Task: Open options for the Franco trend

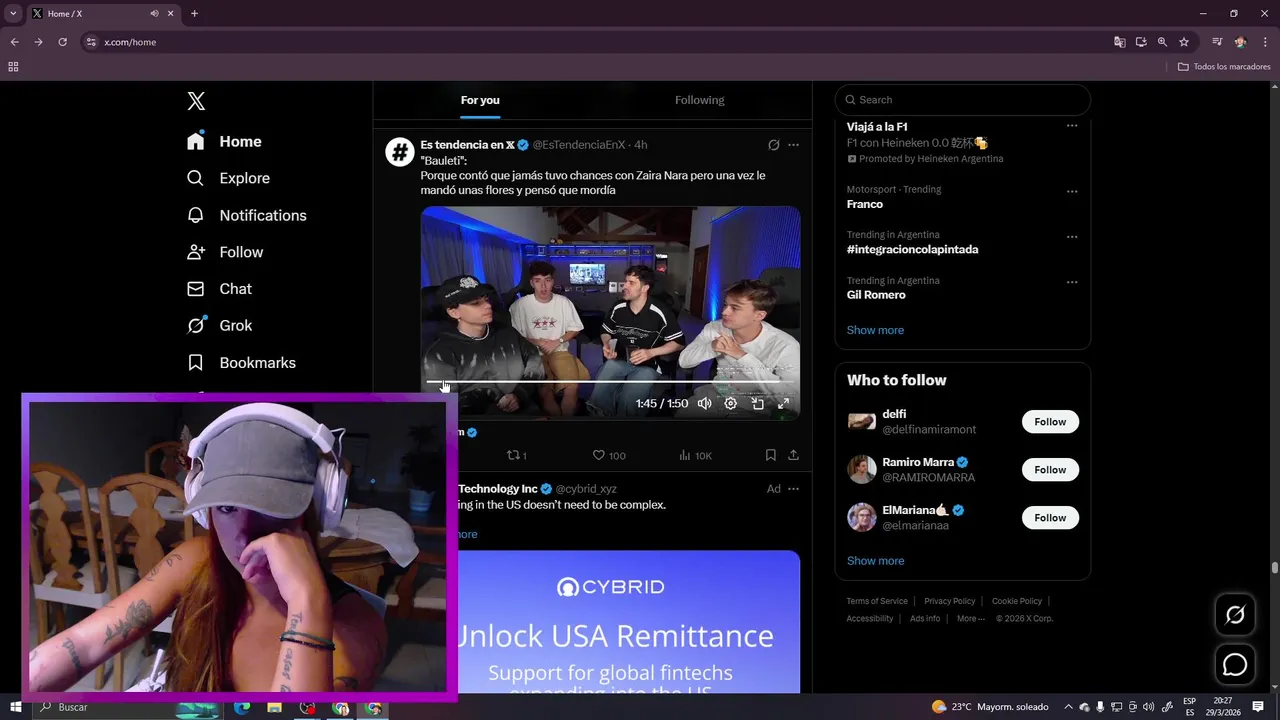Action: tap(1072, 191)
